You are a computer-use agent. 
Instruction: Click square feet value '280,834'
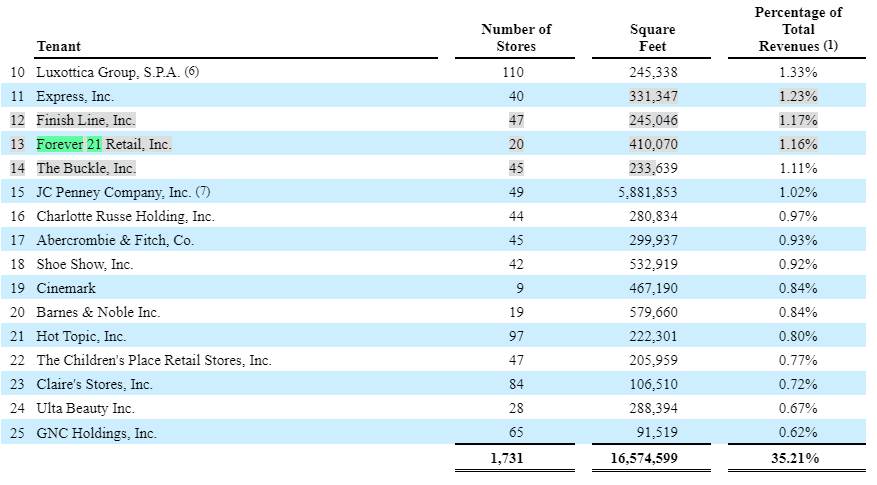[653, 217]
